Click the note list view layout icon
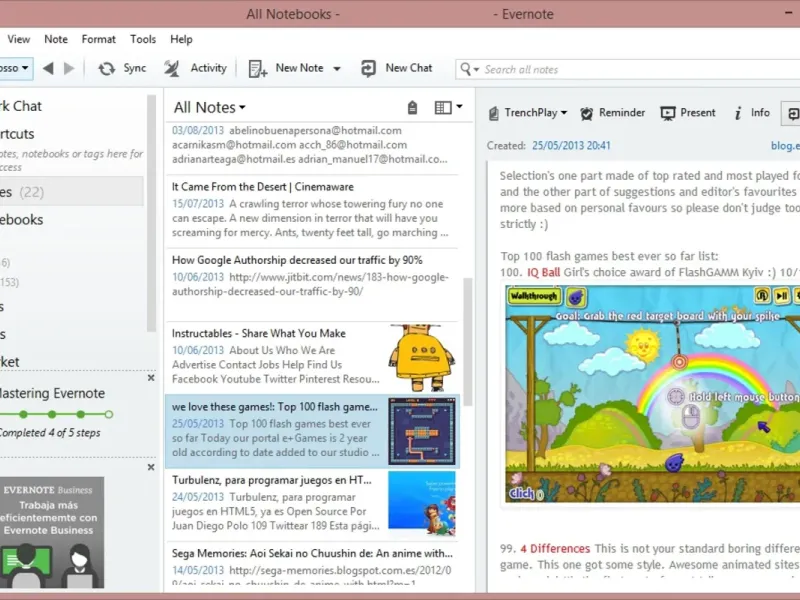This screenshot has width=800, height=600. [443, 108]
